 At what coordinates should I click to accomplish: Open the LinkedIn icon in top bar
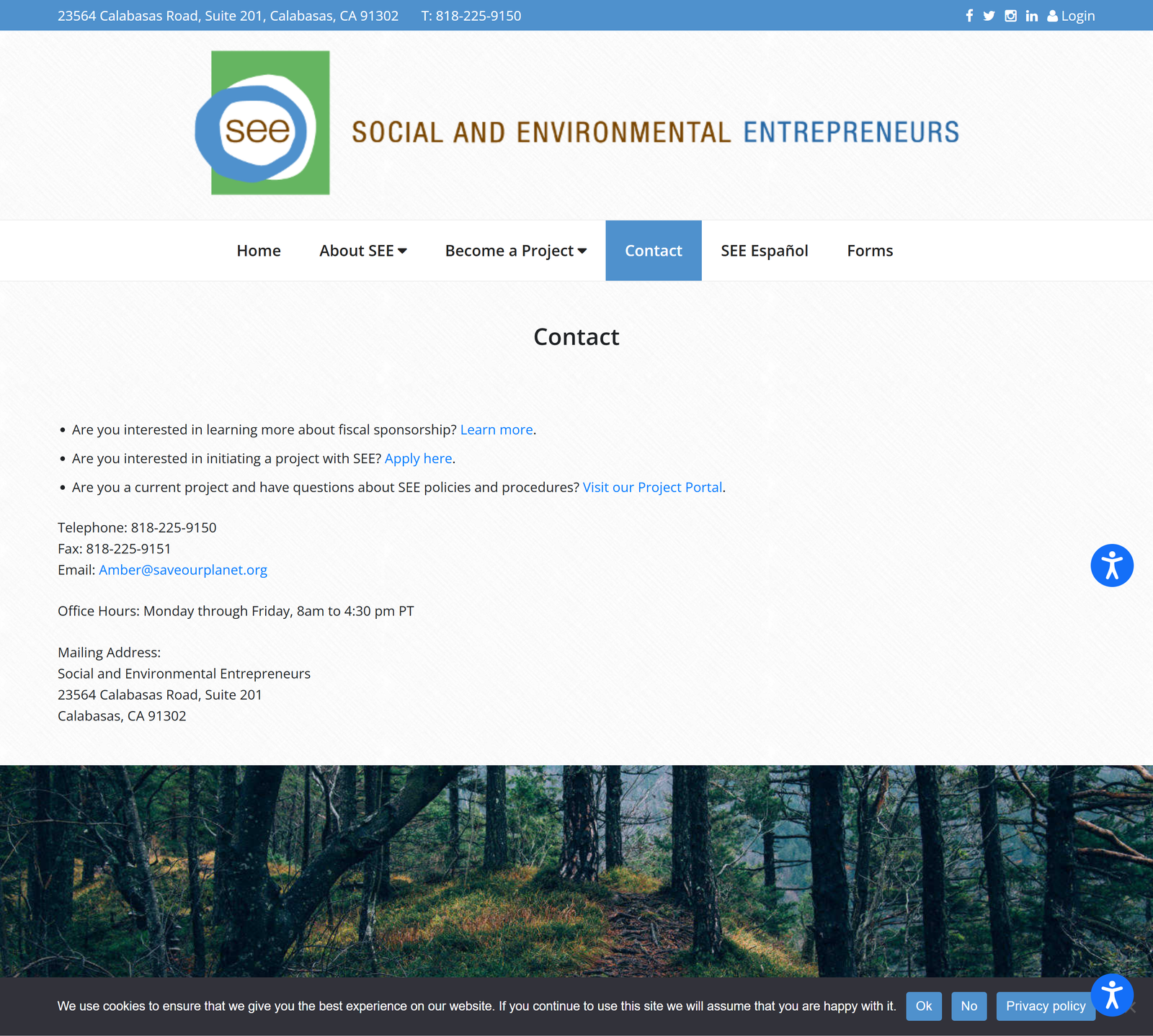pos(1032,16)
